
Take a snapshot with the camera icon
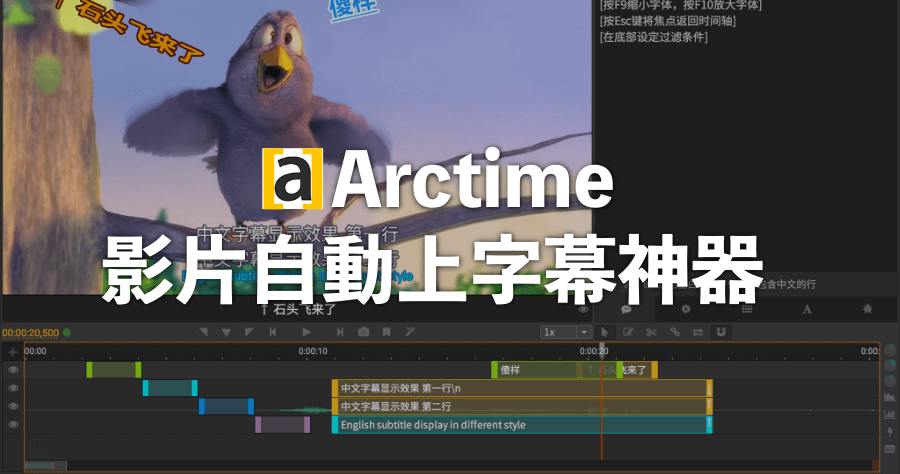363,332
